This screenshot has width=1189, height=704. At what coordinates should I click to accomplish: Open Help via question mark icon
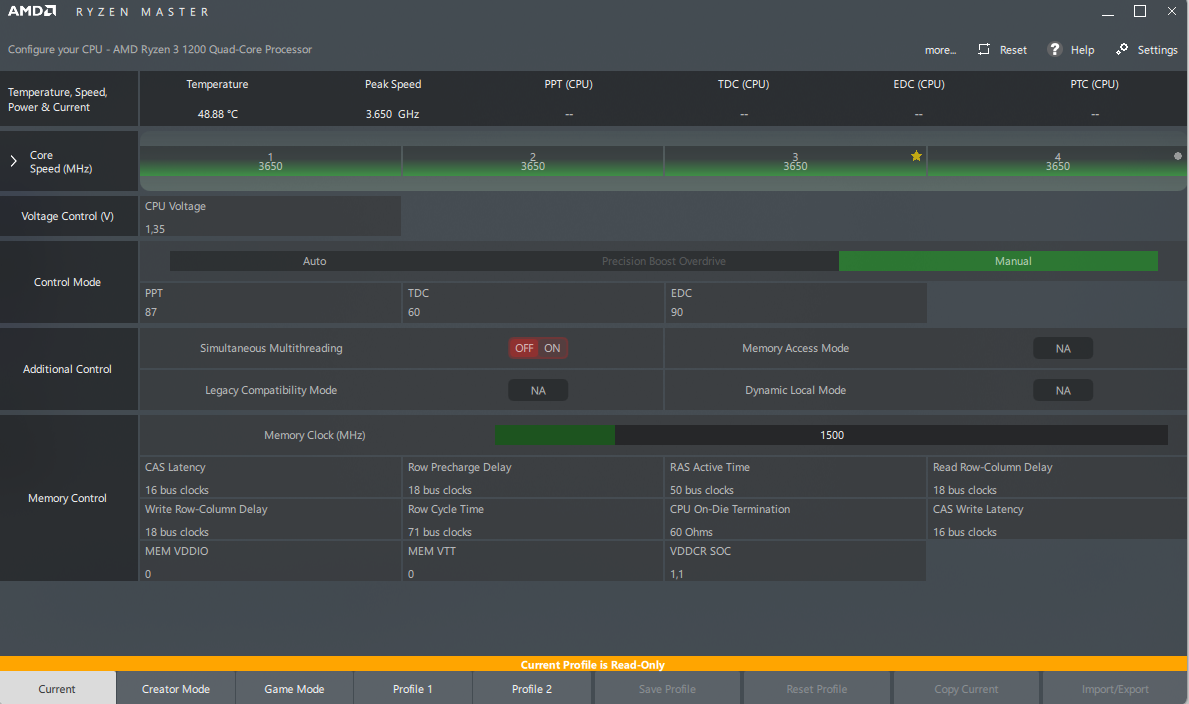pyautogui.click(x=1055, y=49)
